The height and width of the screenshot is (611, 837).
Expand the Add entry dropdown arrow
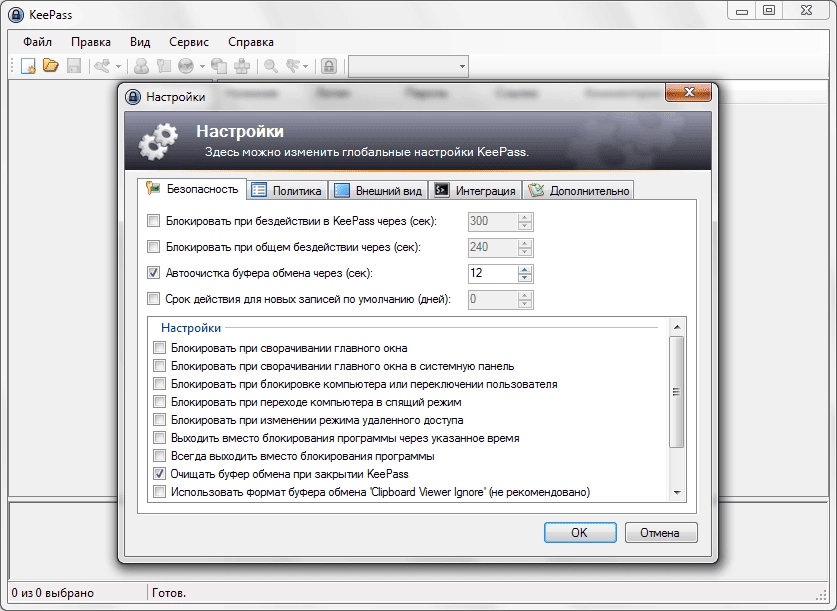119,67
